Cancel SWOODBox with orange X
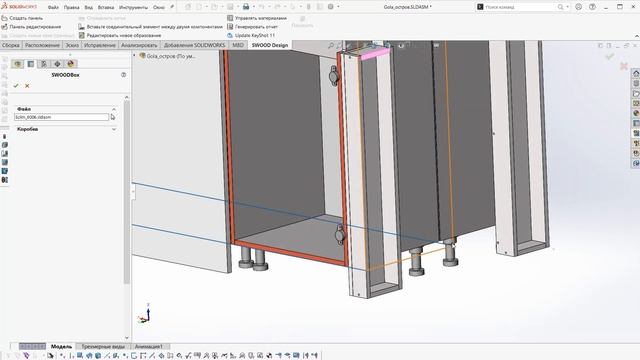This screenshot has height=360, width=640. coord(27,86)
